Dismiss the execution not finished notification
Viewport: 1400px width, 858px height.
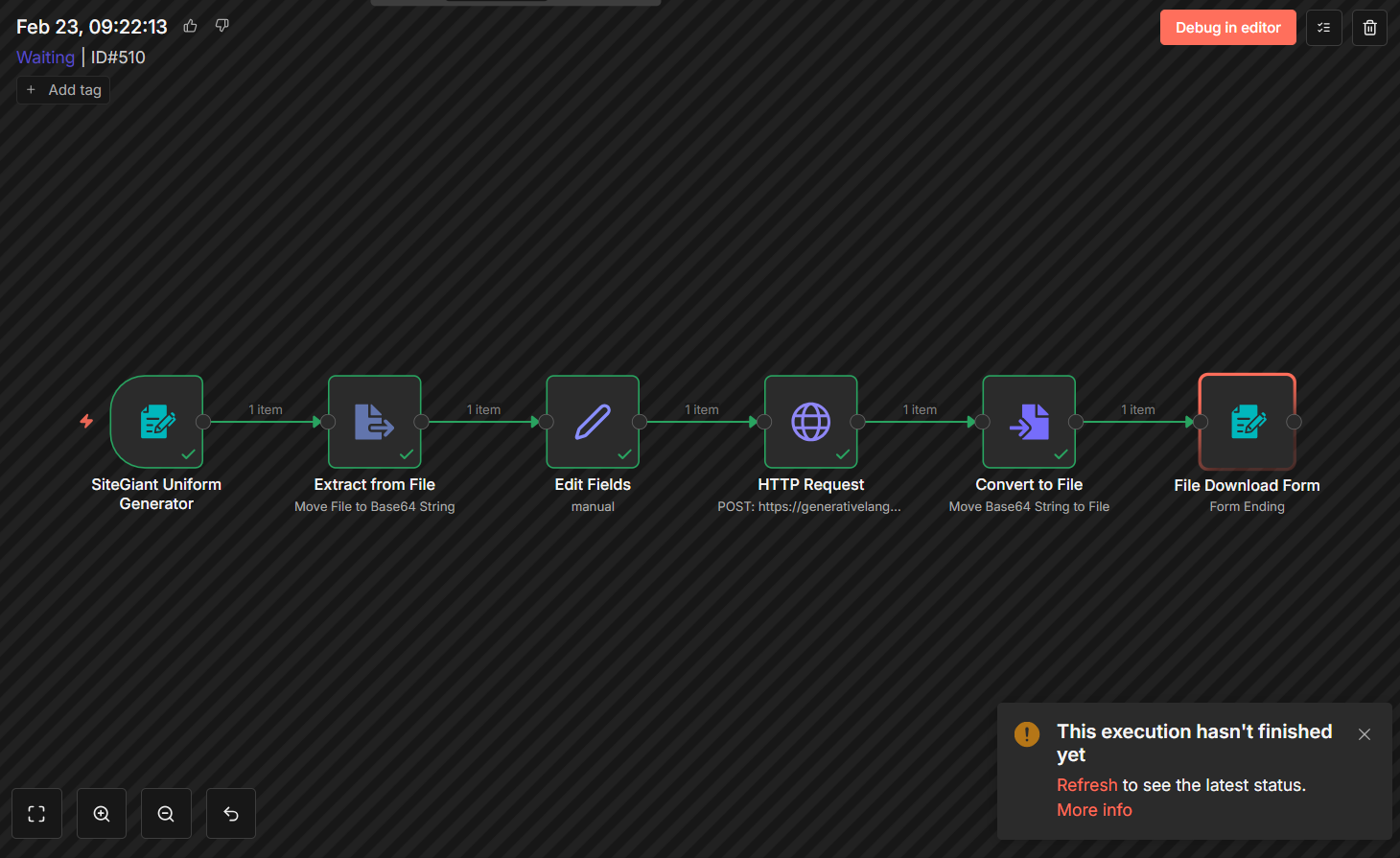[x=1364, y=734]
